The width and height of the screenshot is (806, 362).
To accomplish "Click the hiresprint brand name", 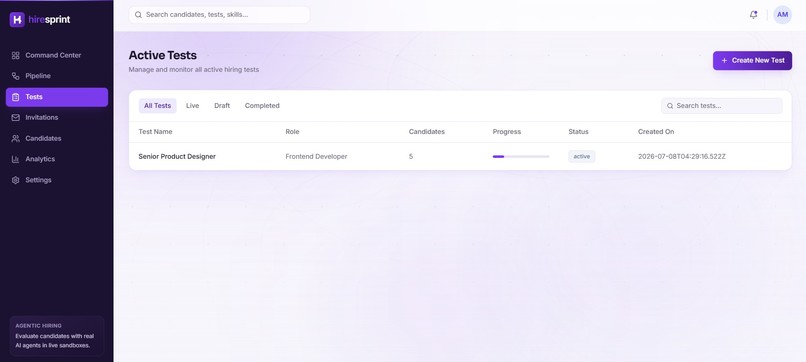I will coord(49,20).
